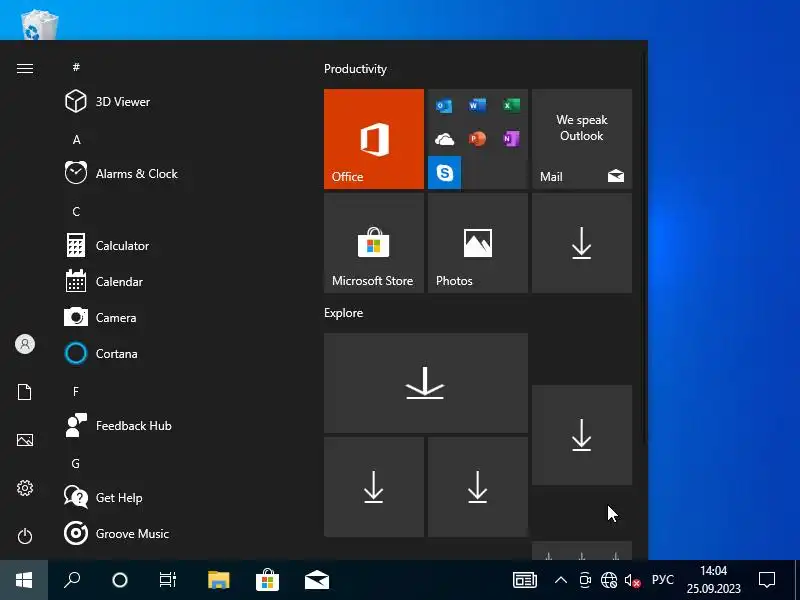Open Excel in Office folder tile
Viewport: 800px width, 600px height.
(511, 105)
